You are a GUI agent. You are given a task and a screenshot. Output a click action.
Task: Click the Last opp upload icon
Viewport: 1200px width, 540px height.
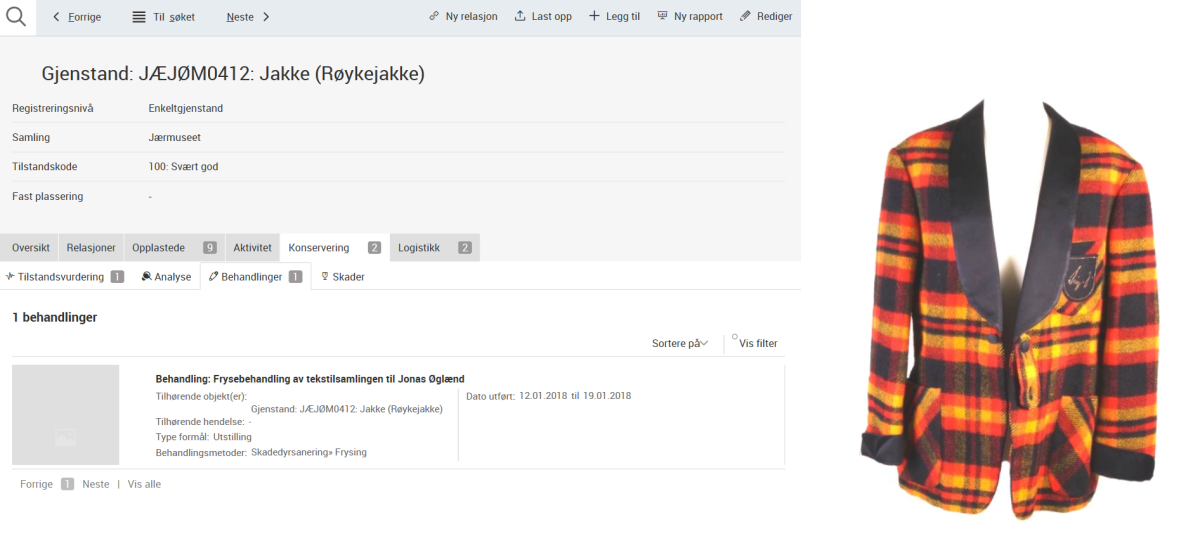click(x=520, y=17)
